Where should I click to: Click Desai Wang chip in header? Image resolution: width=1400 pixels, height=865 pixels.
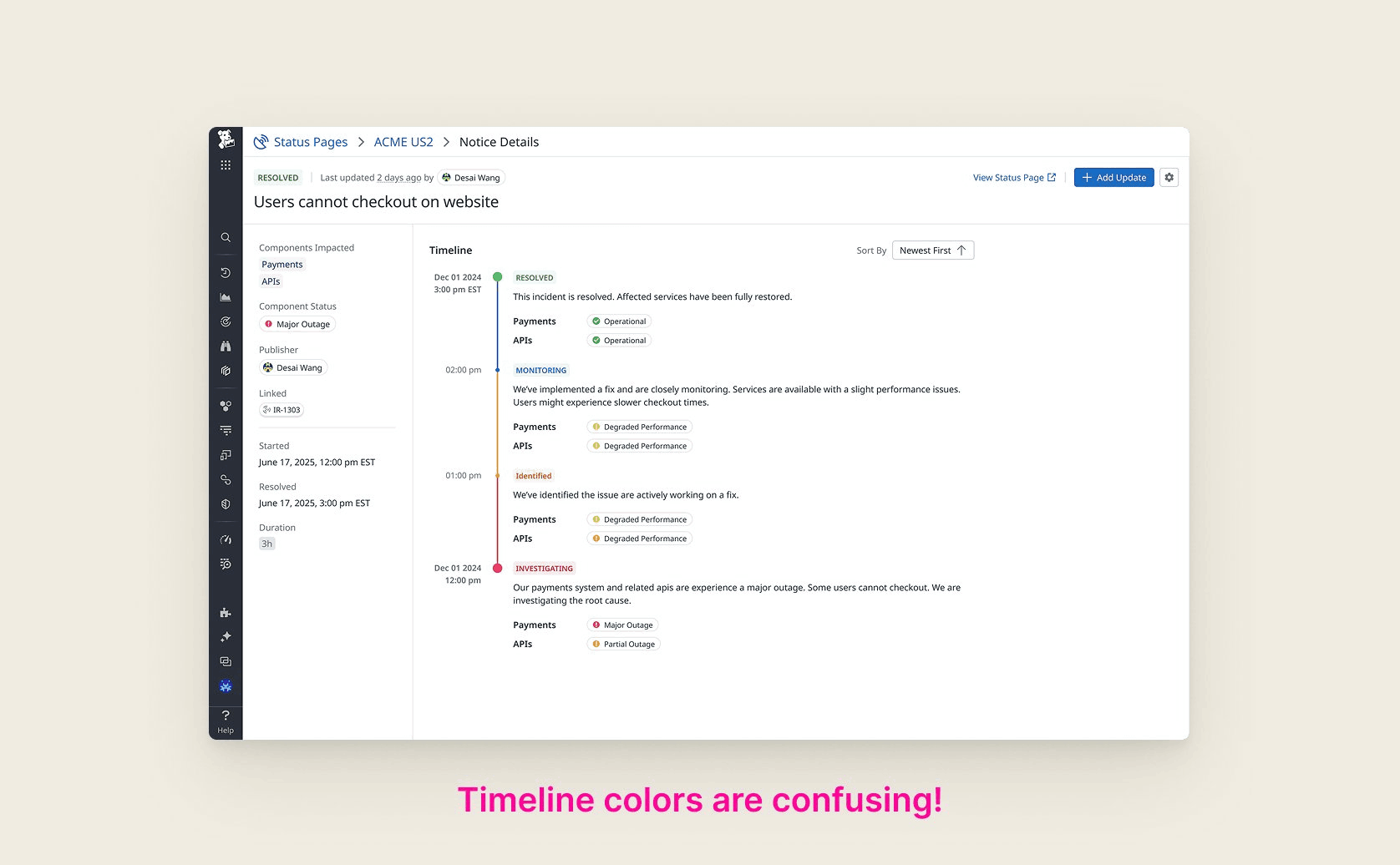[471, 178]
